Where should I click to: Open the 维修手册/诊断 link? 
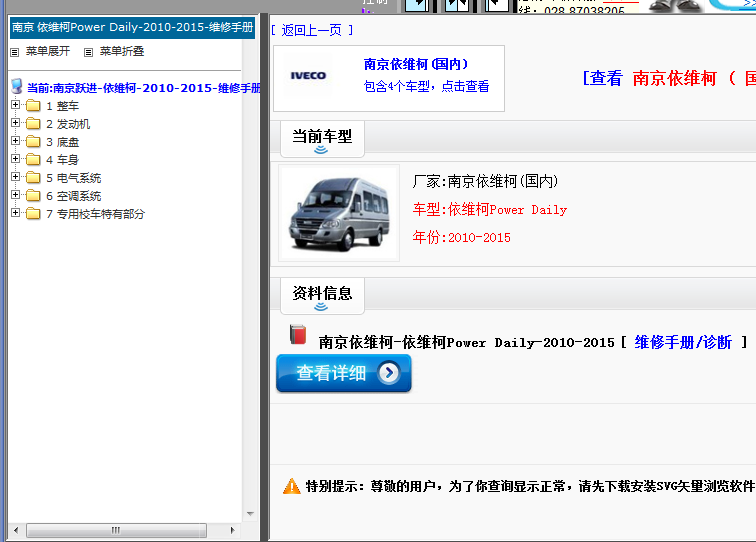(683, 342)
